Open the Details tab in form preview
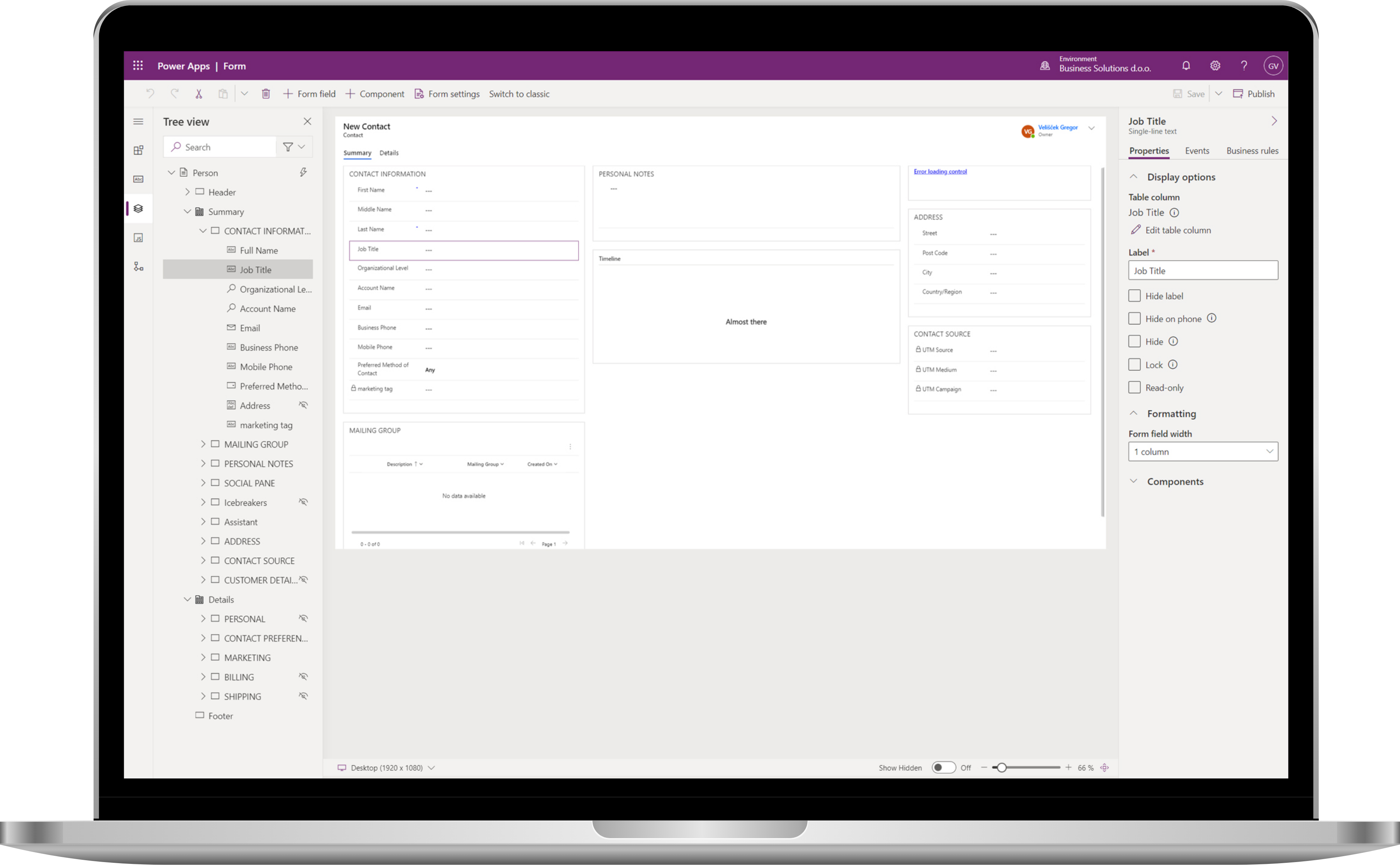Image resolution: width=1400 pixels, height=865 pixels. point(389,153)
